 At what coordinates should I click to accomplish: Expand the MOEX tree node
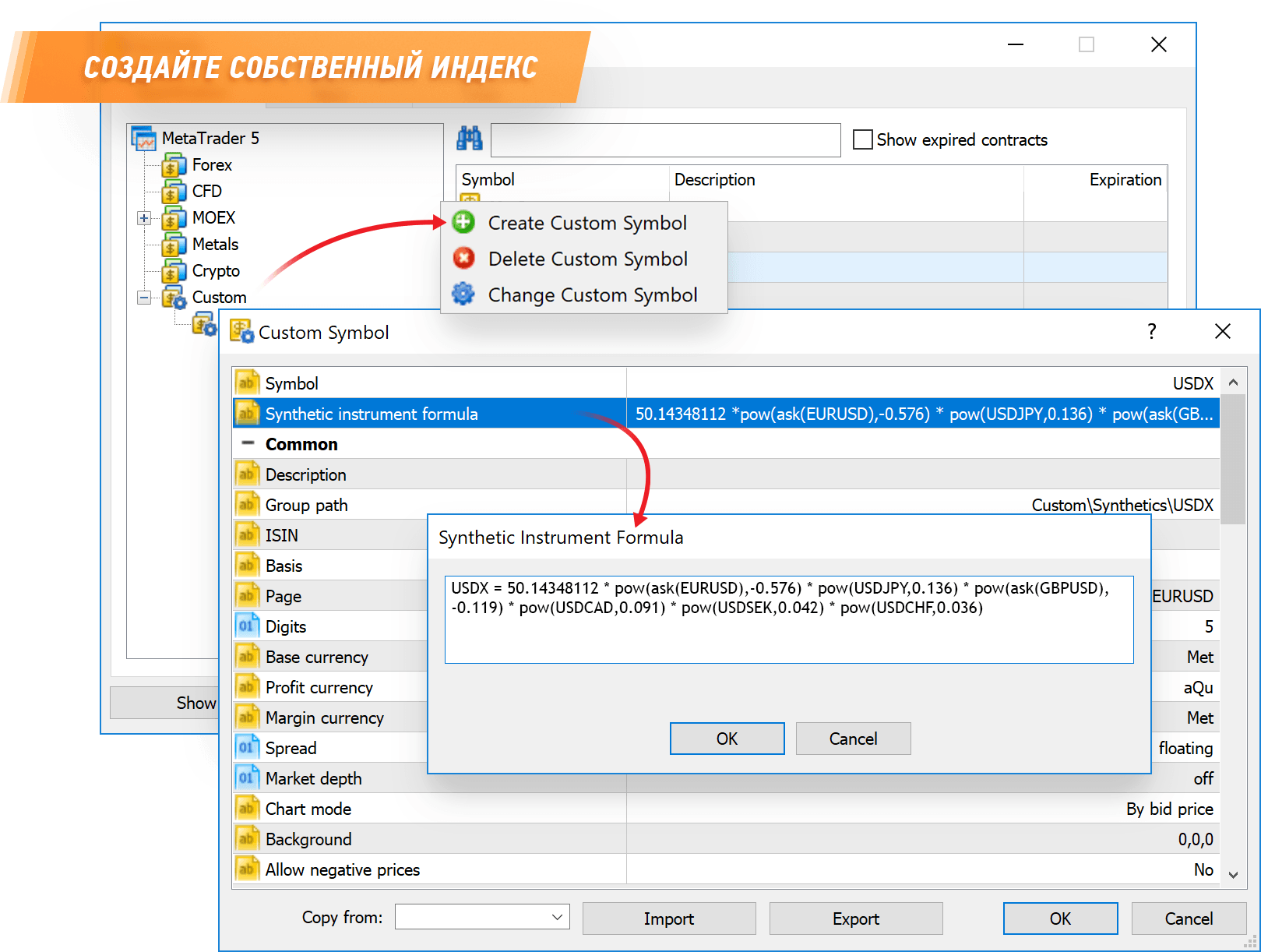tap(144, 218)
